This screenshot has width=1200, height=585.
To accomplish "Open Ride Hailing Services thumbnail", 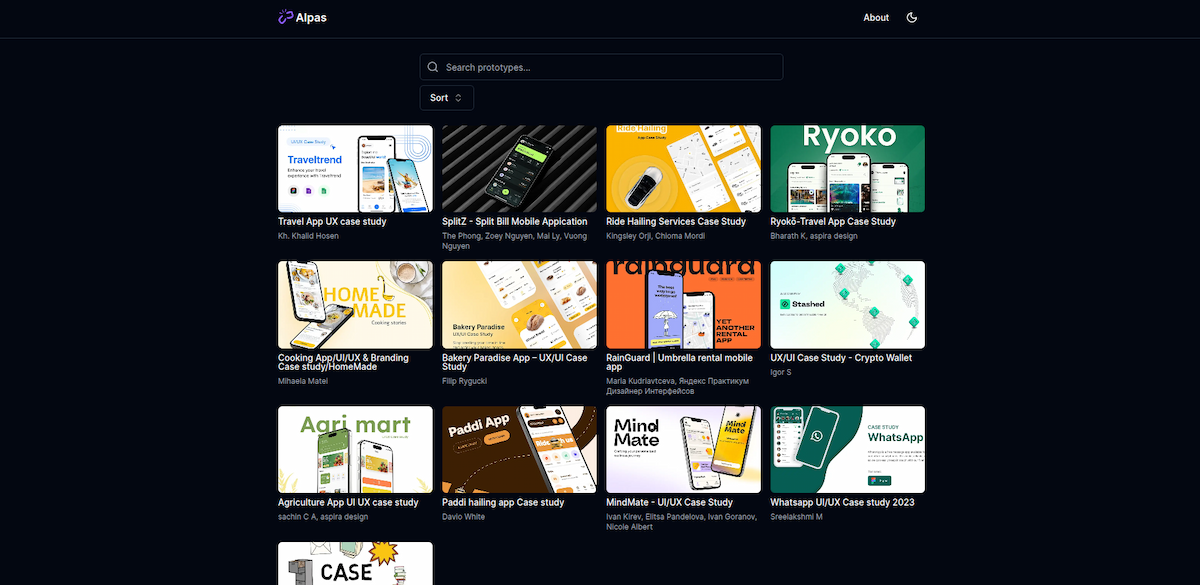I will pyautogui.click(x=683, y=169).
